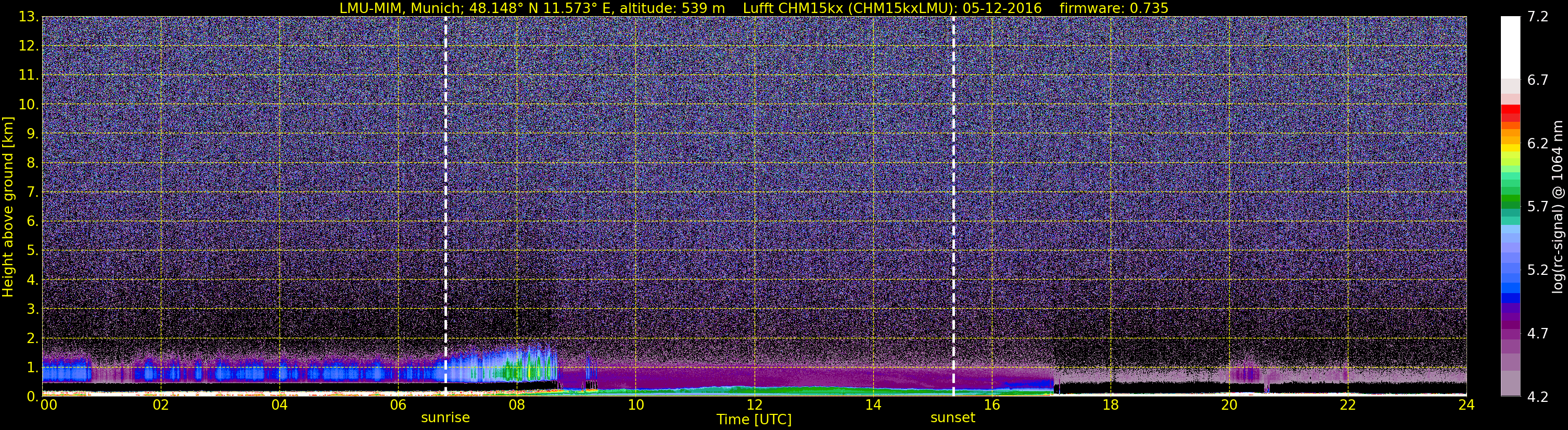Click the y-axis tick label '1.'
Image resolution: width=1568 pixels, height=430 pixels.
[32, 367]
